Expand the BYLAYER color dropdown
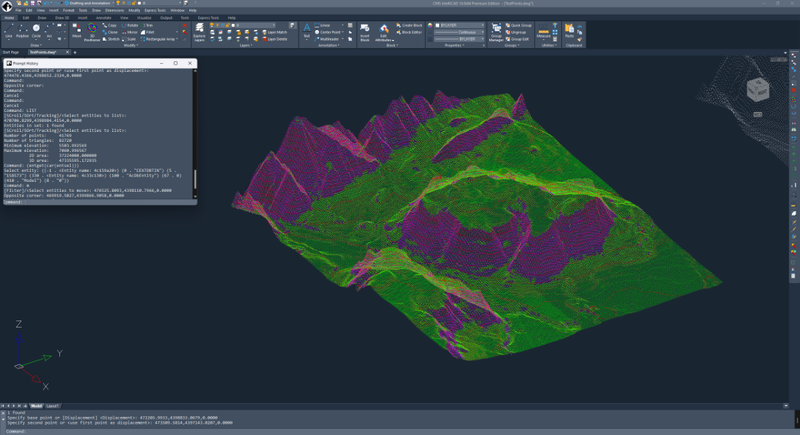This screenshot has height=435, width=800. pyautogui.click(x=483, y=25)
